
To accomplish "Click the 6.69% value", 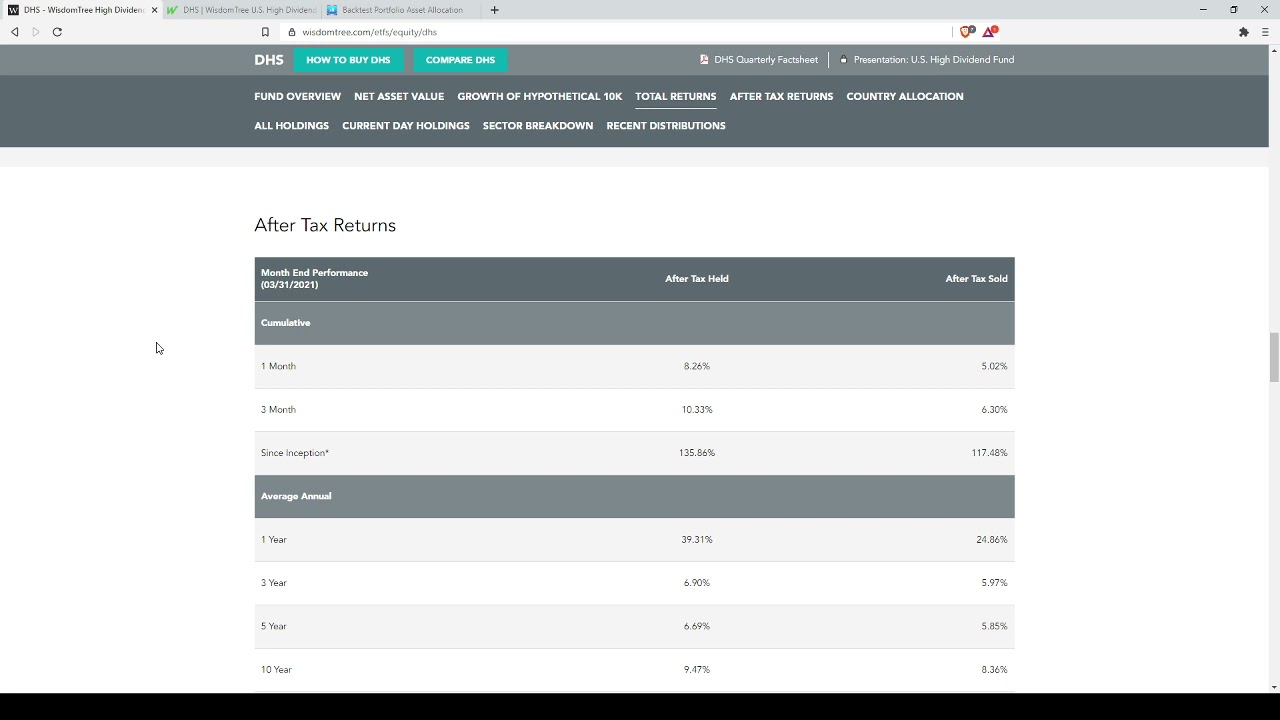I will 697,627.
